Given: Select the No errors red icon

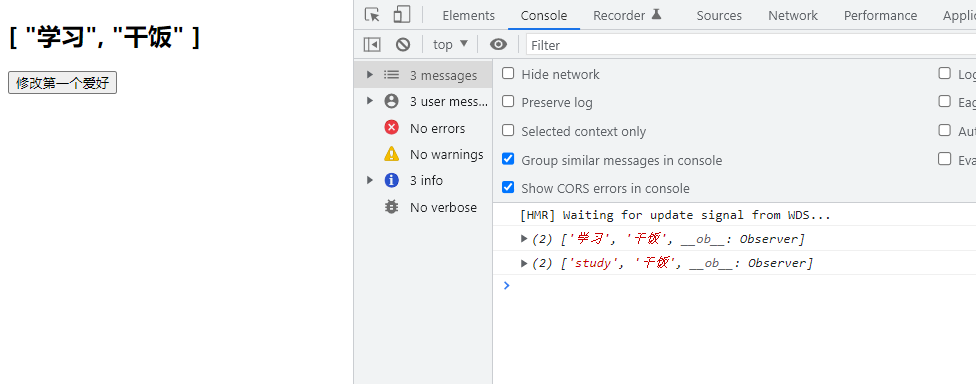Looking at the screenshot, I should 392,128.
